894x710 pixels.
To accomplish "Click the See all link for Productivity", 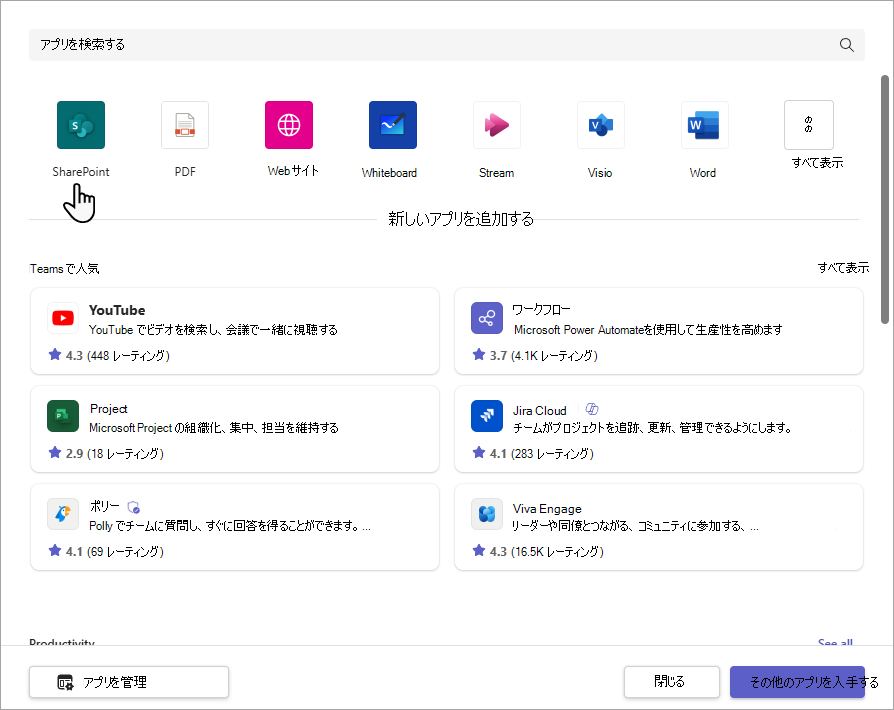I will (x=835, y=642).
